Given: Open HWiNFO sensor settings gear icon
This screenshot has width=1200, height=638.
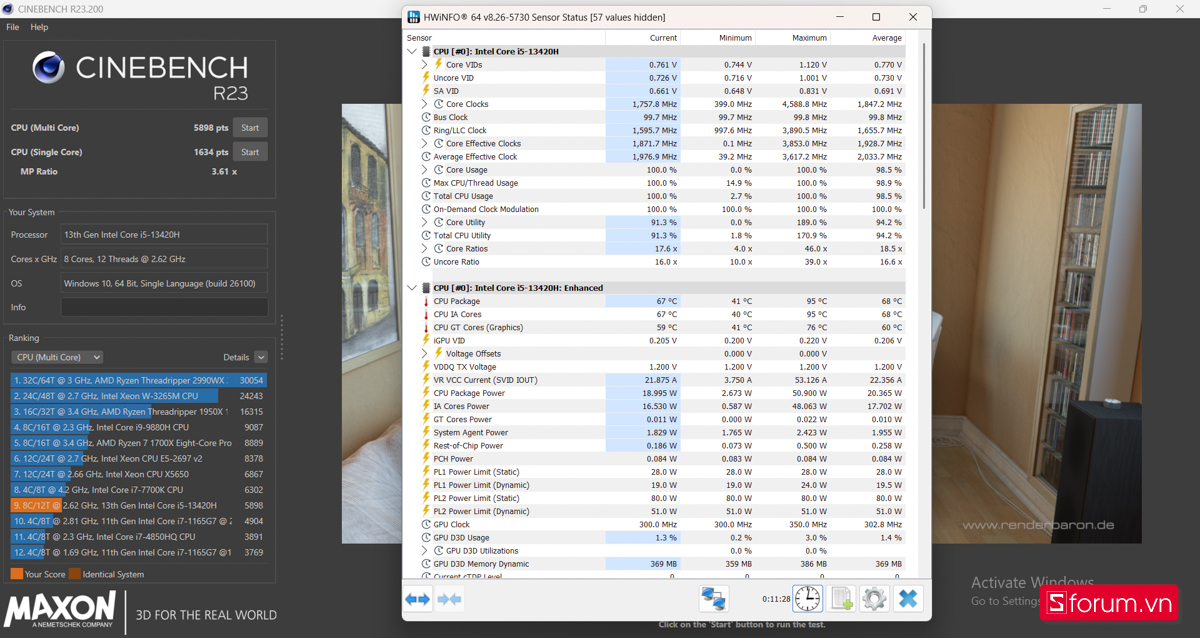Looking at the screenshot, I should pos(874,599).
